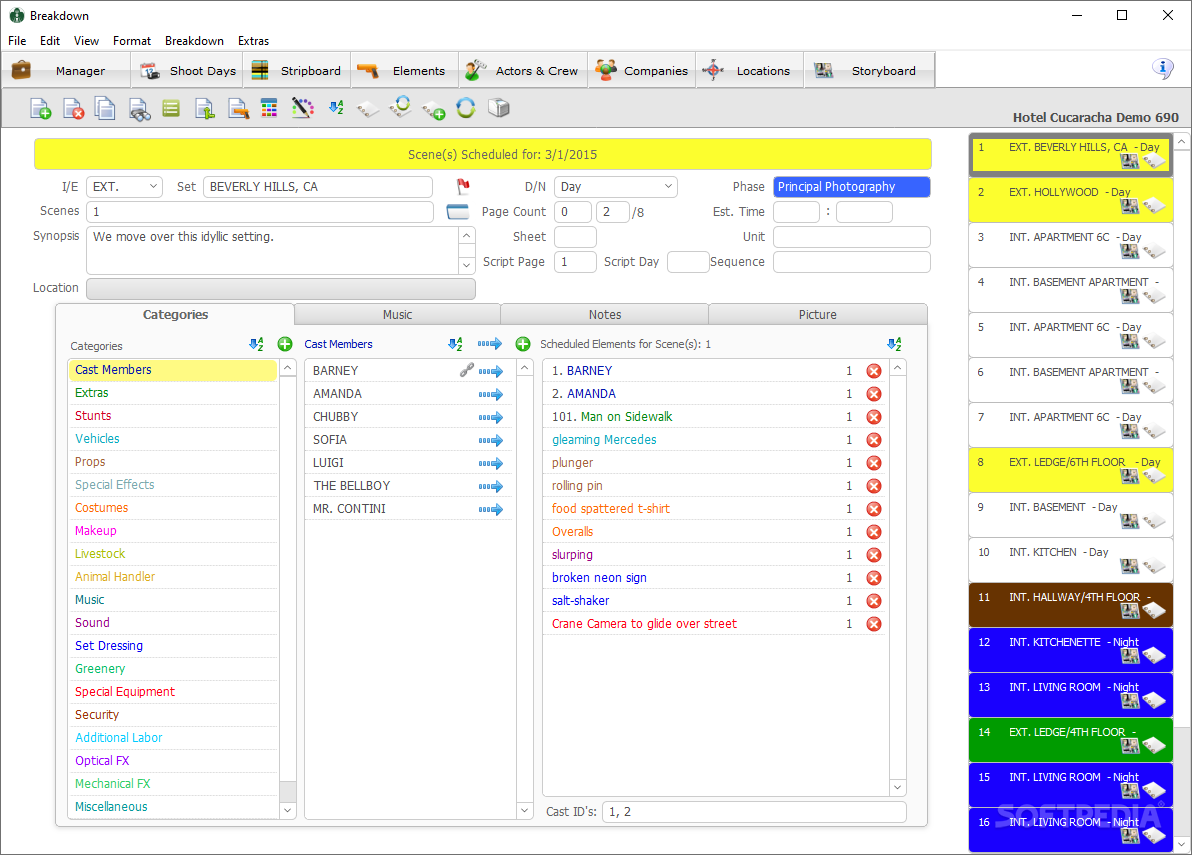Select green strip 14 EXT. LEDGE/4TH FLOOR
The height and width of the screenshot is (855, 1192).
[x=1070, y=740]
